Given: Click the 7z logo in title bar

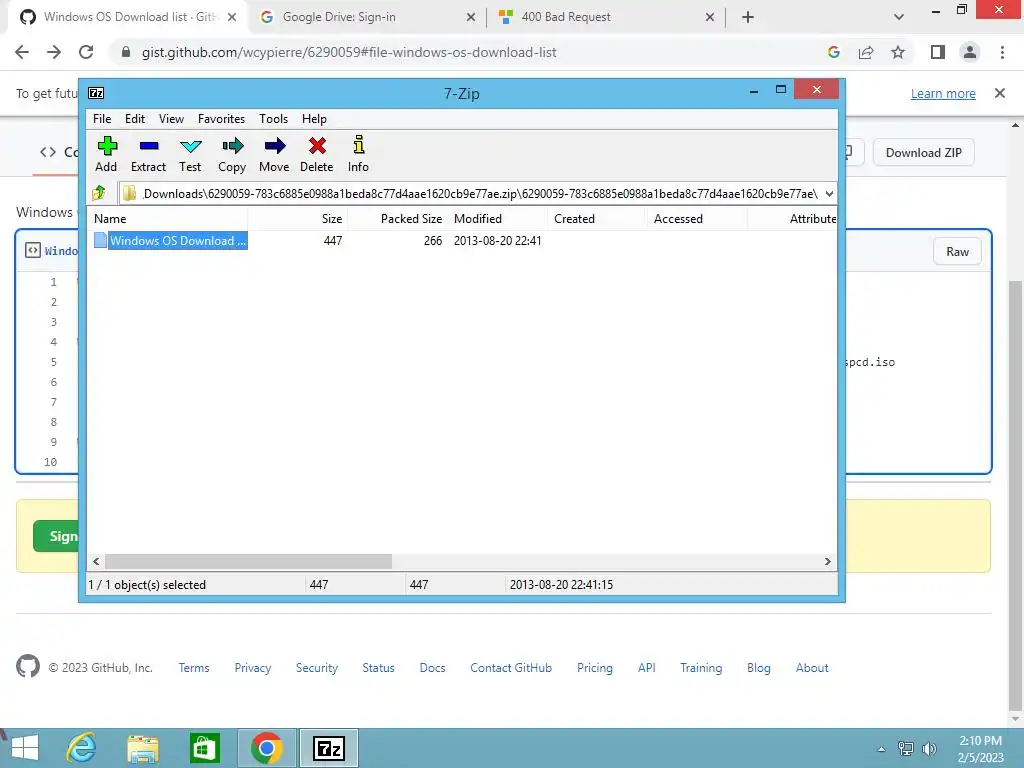Looking at the screenshot, I should click(96, 93).
